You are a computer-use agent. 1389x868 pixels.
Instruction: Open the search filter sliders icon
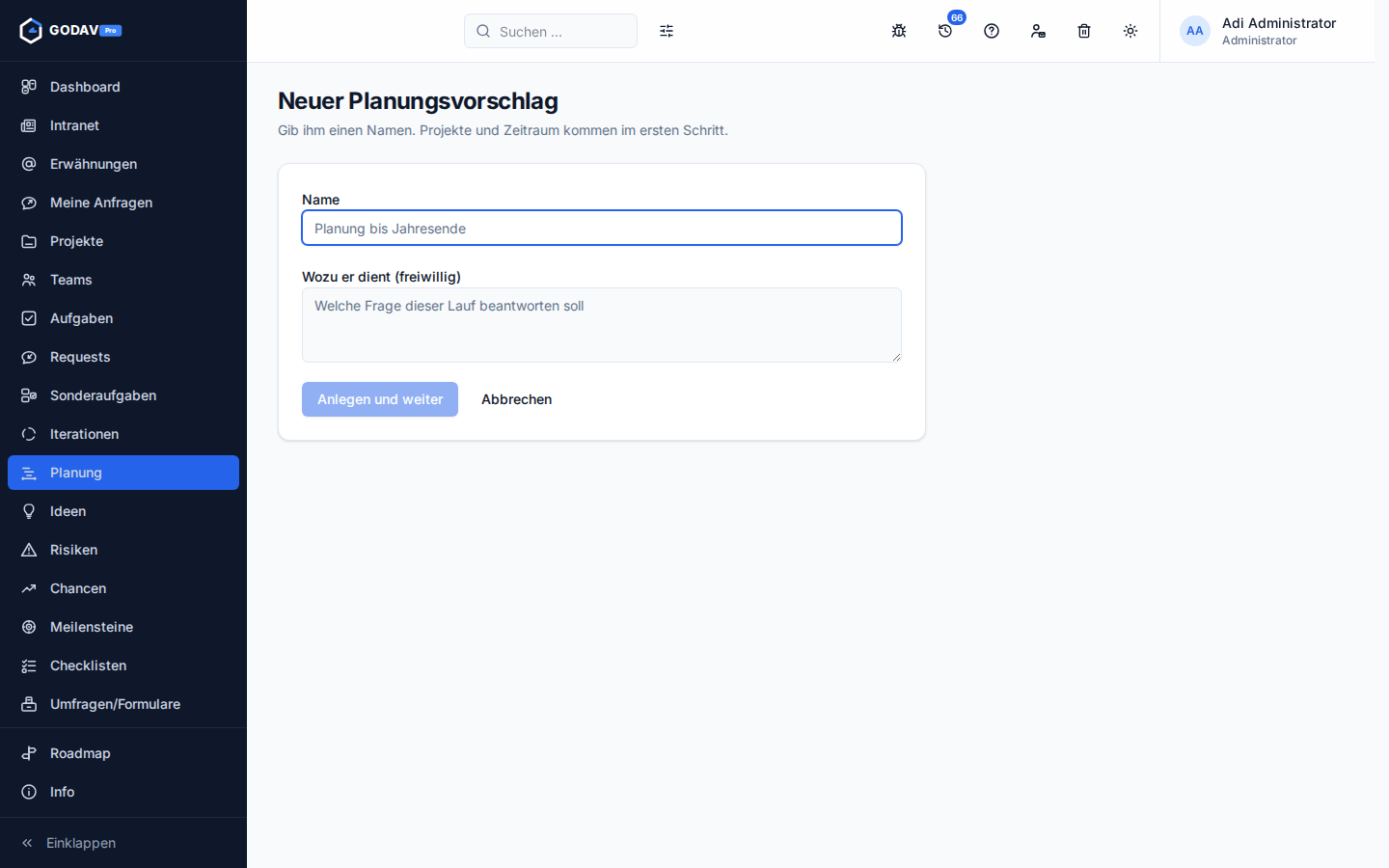tap(667, 31)
